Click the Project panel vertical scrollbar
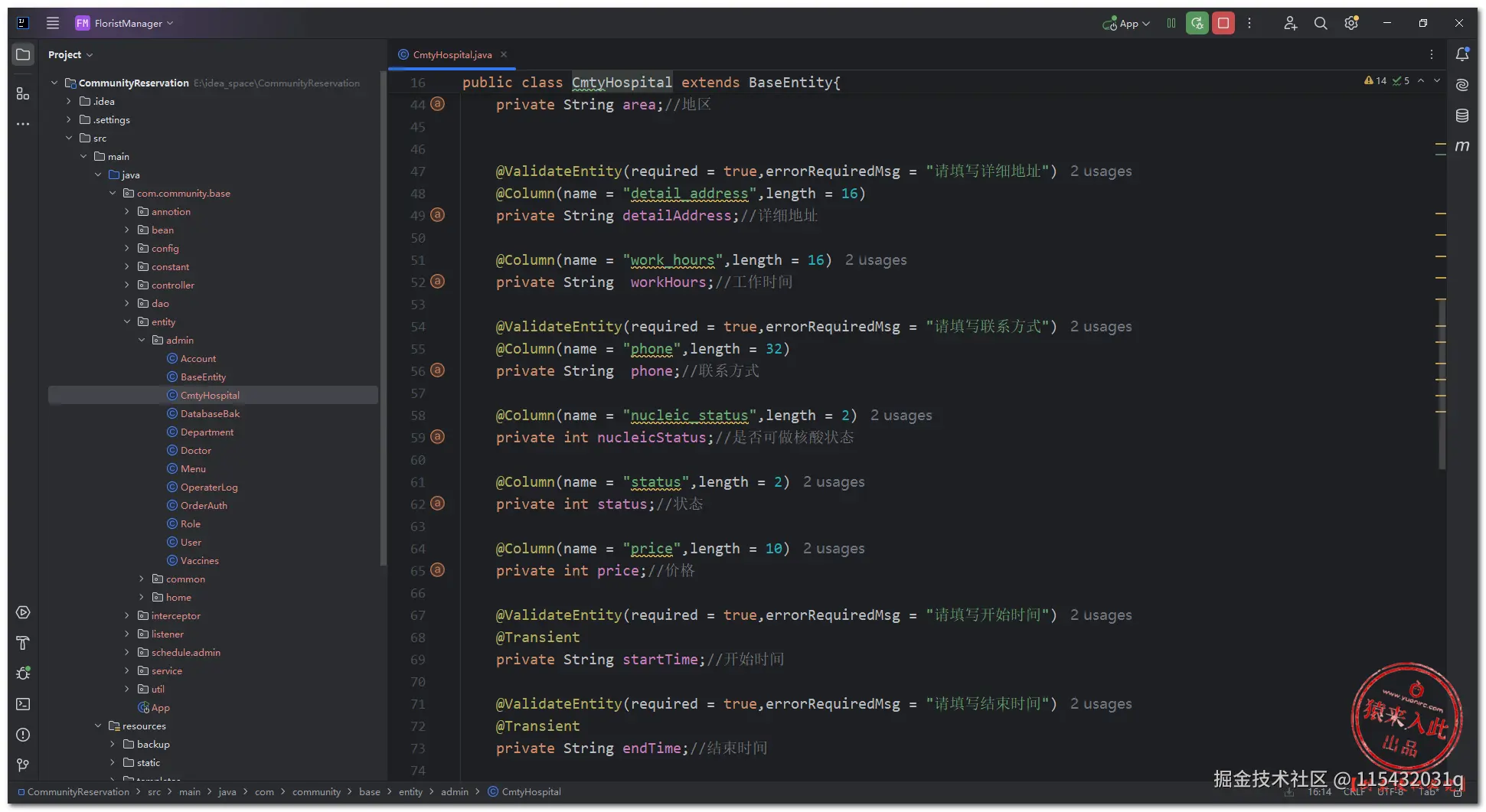 coord(382,317)
